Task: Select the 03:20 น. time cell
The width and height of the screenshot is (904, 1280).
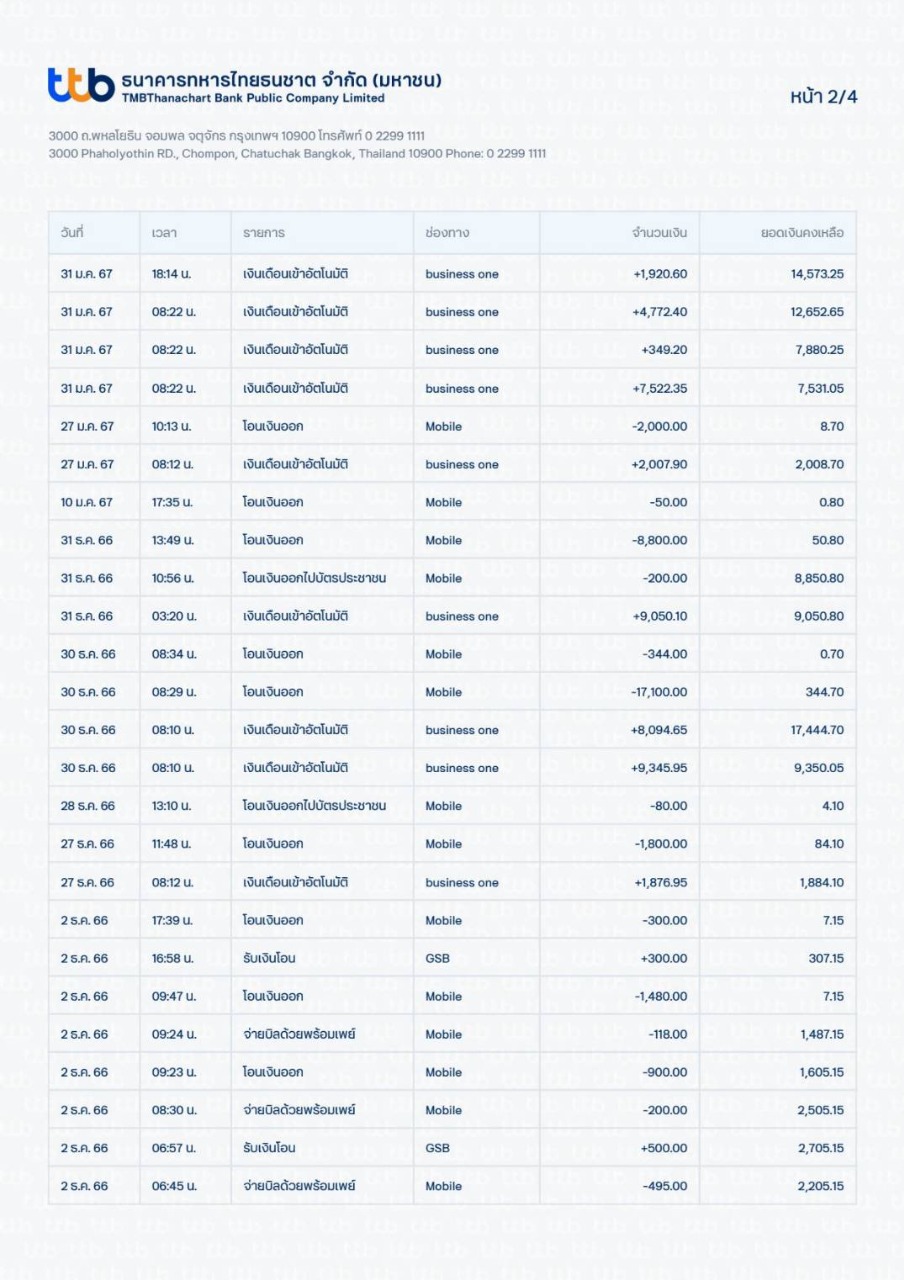Action: pos(173,616)
